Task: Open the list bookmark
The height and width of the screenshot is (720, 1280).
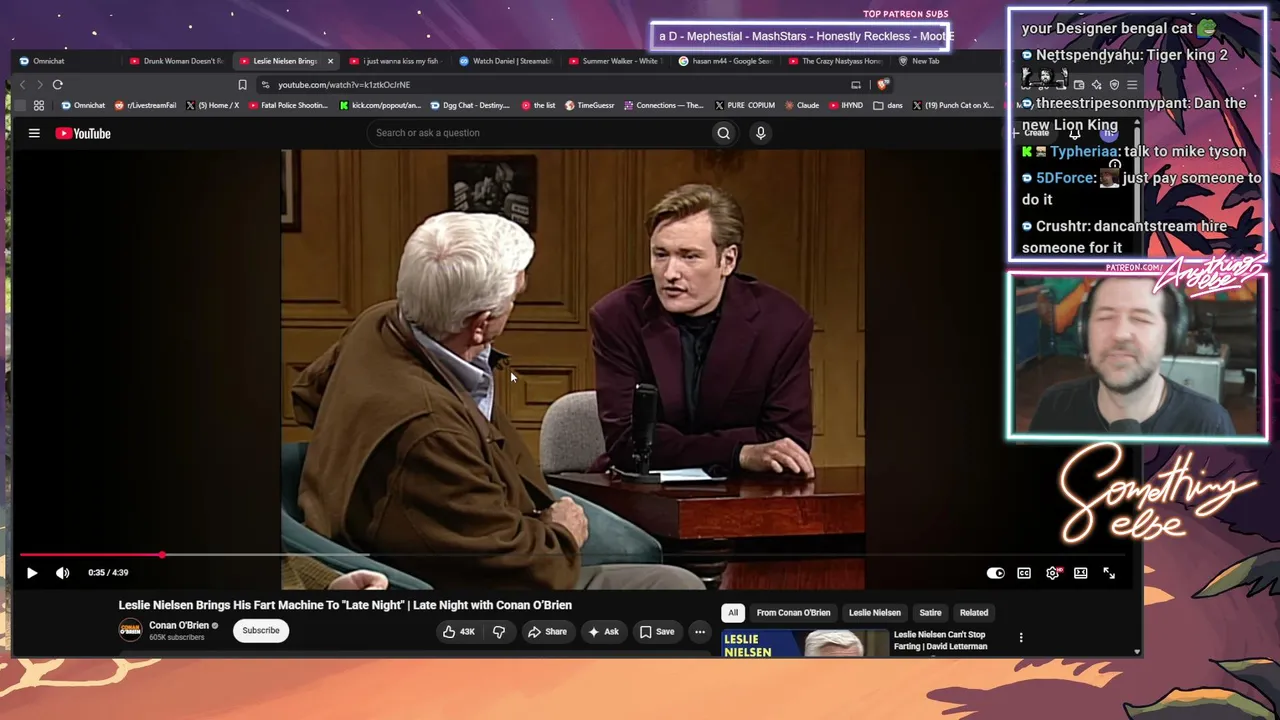Action: click(539, 105)
